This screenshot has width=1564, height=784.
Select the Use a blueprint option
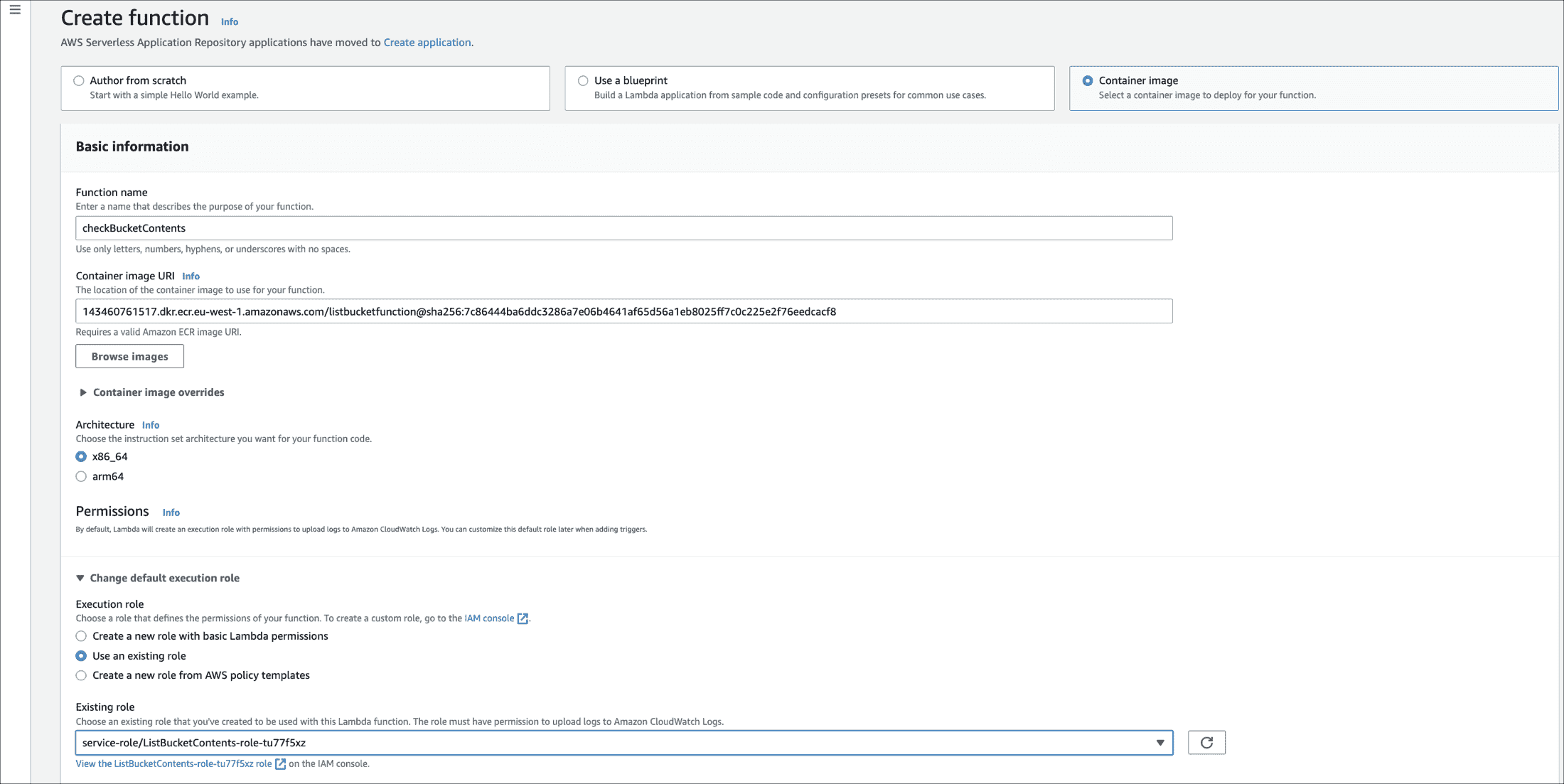coord(583,80)
